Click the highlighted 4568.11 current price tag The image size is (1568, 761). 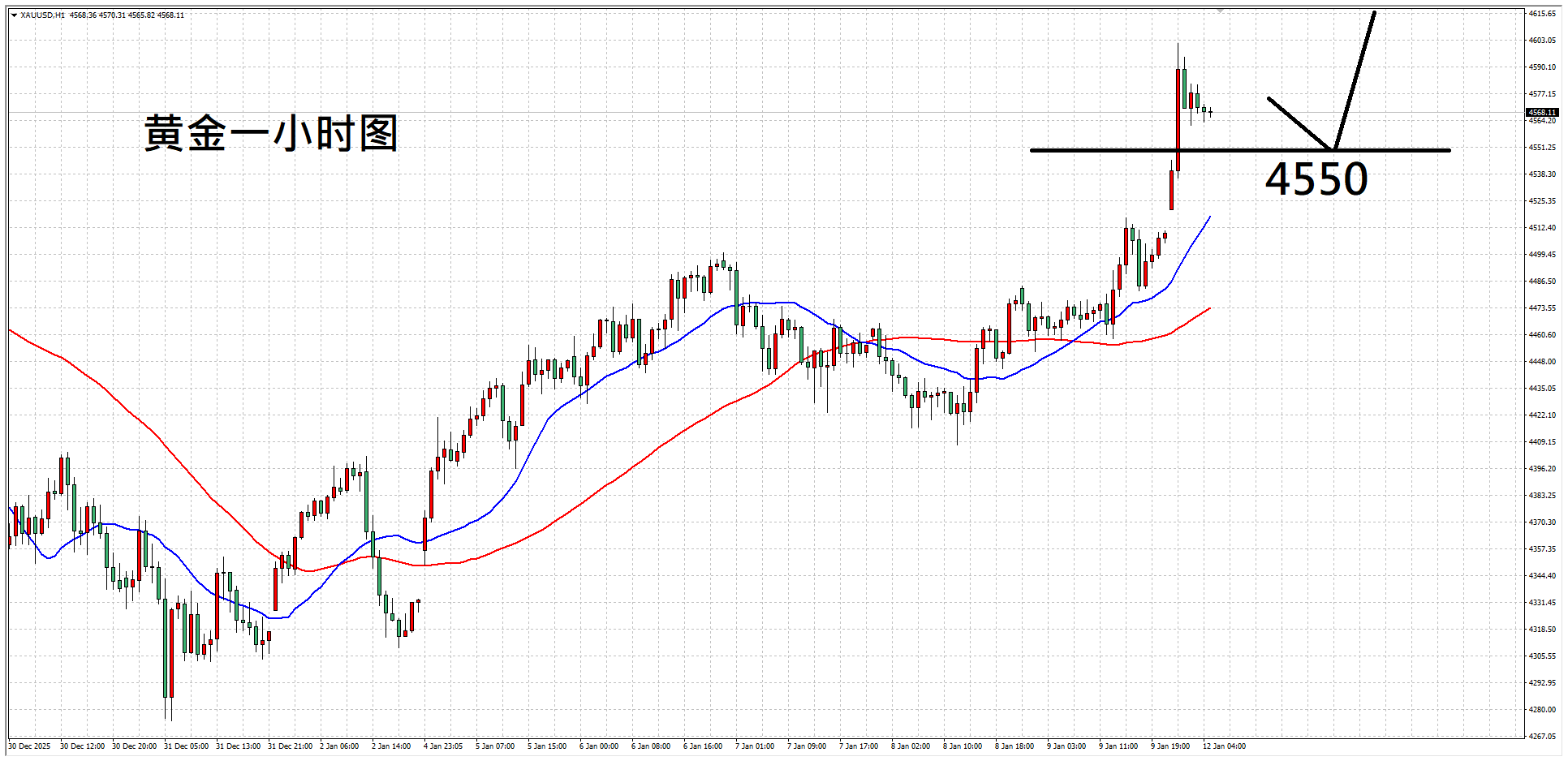click(x=1541, y=113)
